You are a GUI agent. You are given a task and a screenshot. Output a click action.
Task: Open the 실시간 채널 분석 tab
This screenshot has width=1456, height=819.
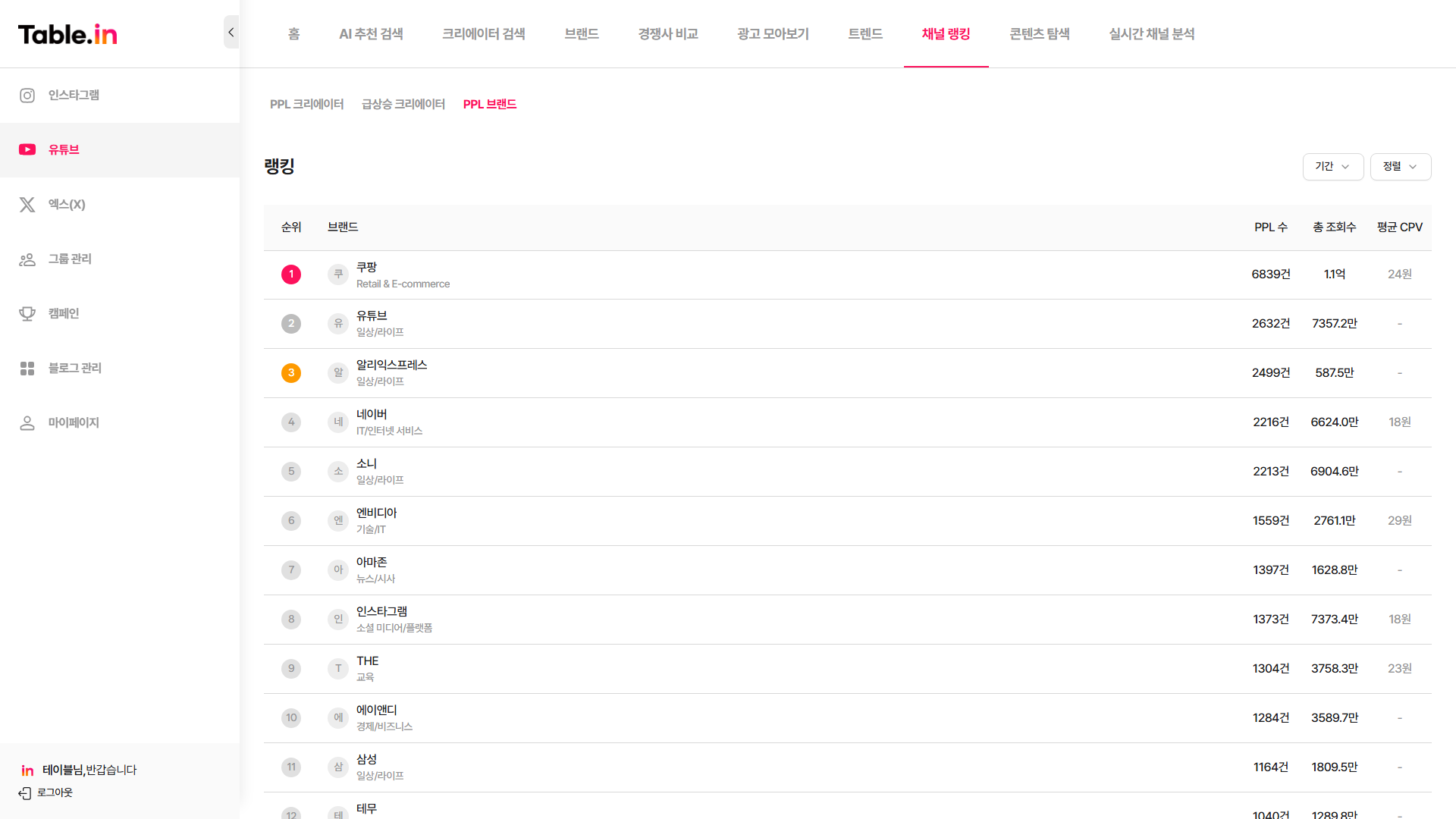pyautogui.click(x=1152, y=34)
